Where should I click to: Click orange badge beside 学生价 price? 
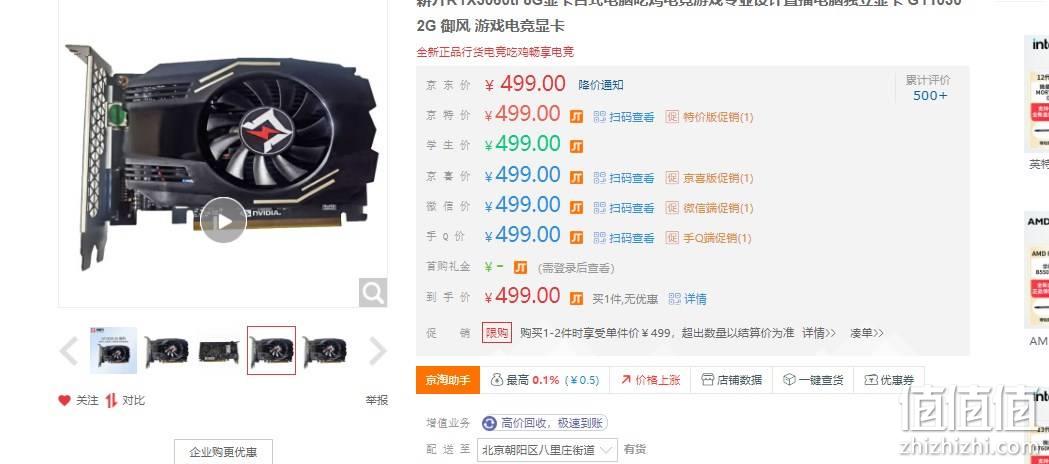(x=577, y=146)
